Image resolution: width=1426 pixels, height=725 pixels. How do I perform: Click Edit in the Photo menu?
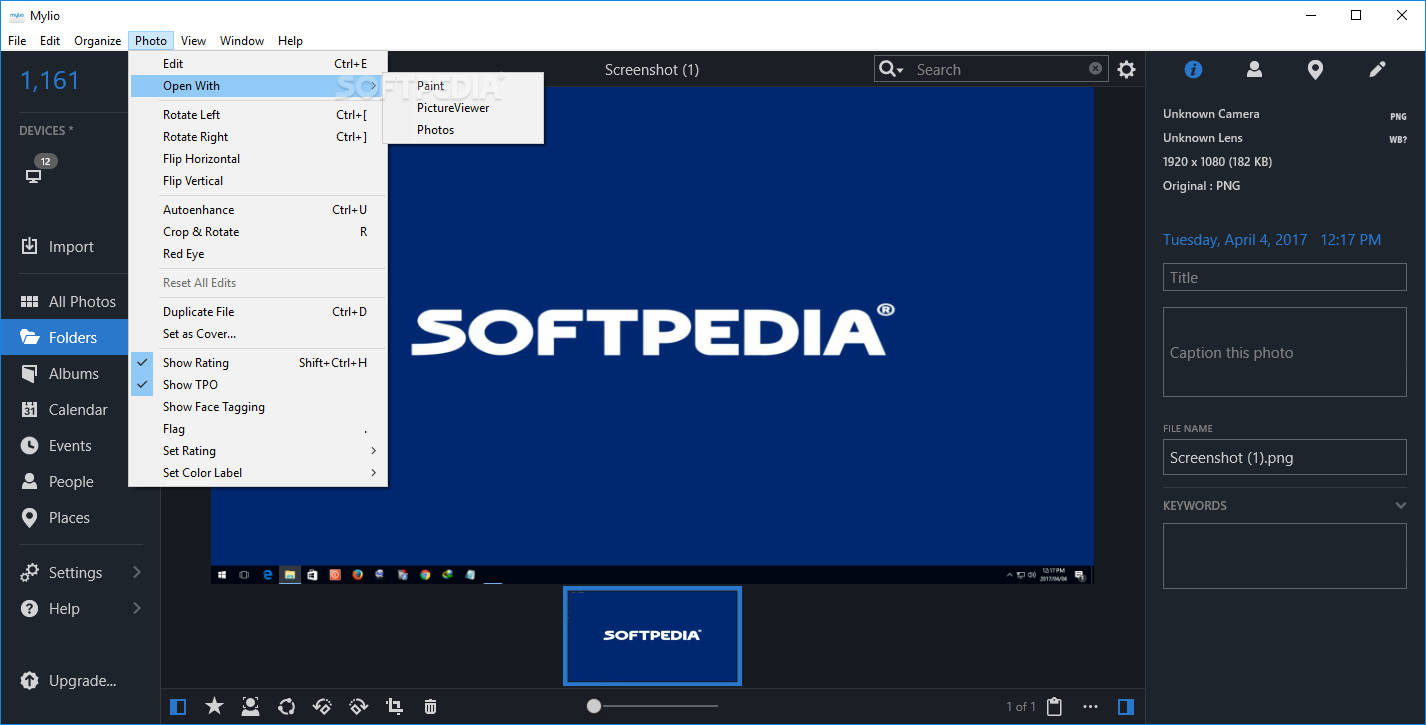point(258,64)
